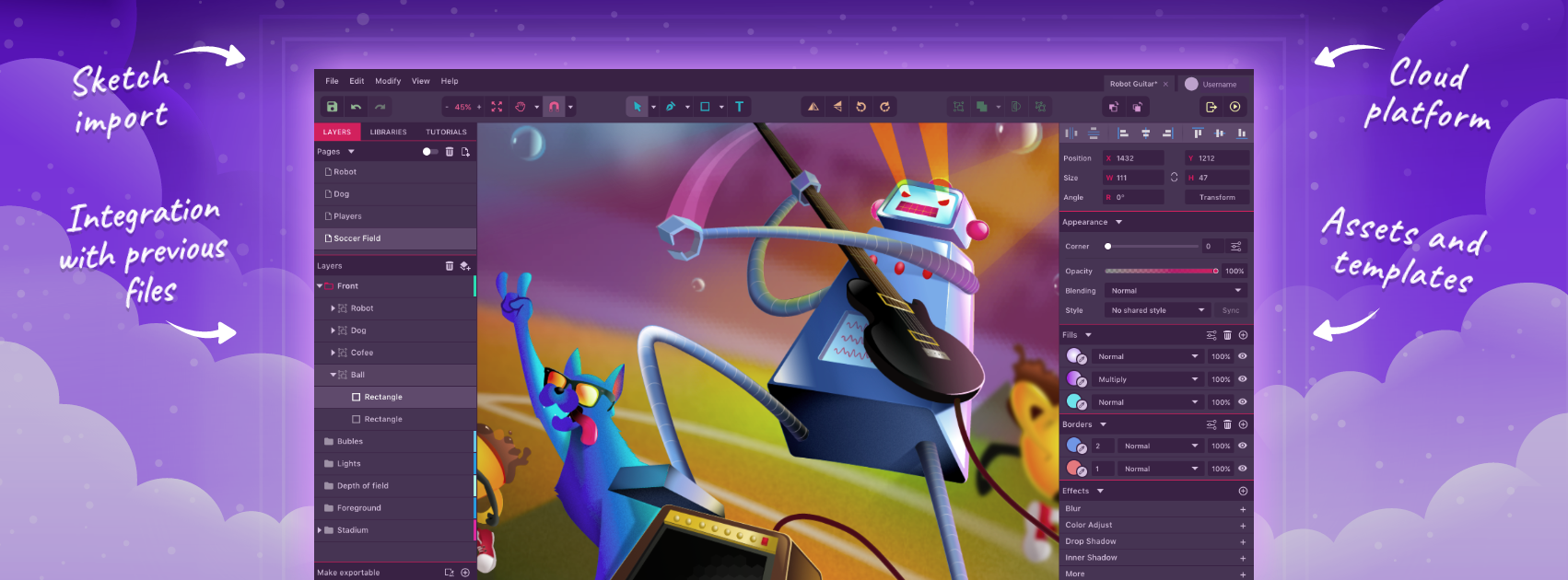Switch to the Tutorials tab
Screen dimensions: 1568x580
(446, 132)
